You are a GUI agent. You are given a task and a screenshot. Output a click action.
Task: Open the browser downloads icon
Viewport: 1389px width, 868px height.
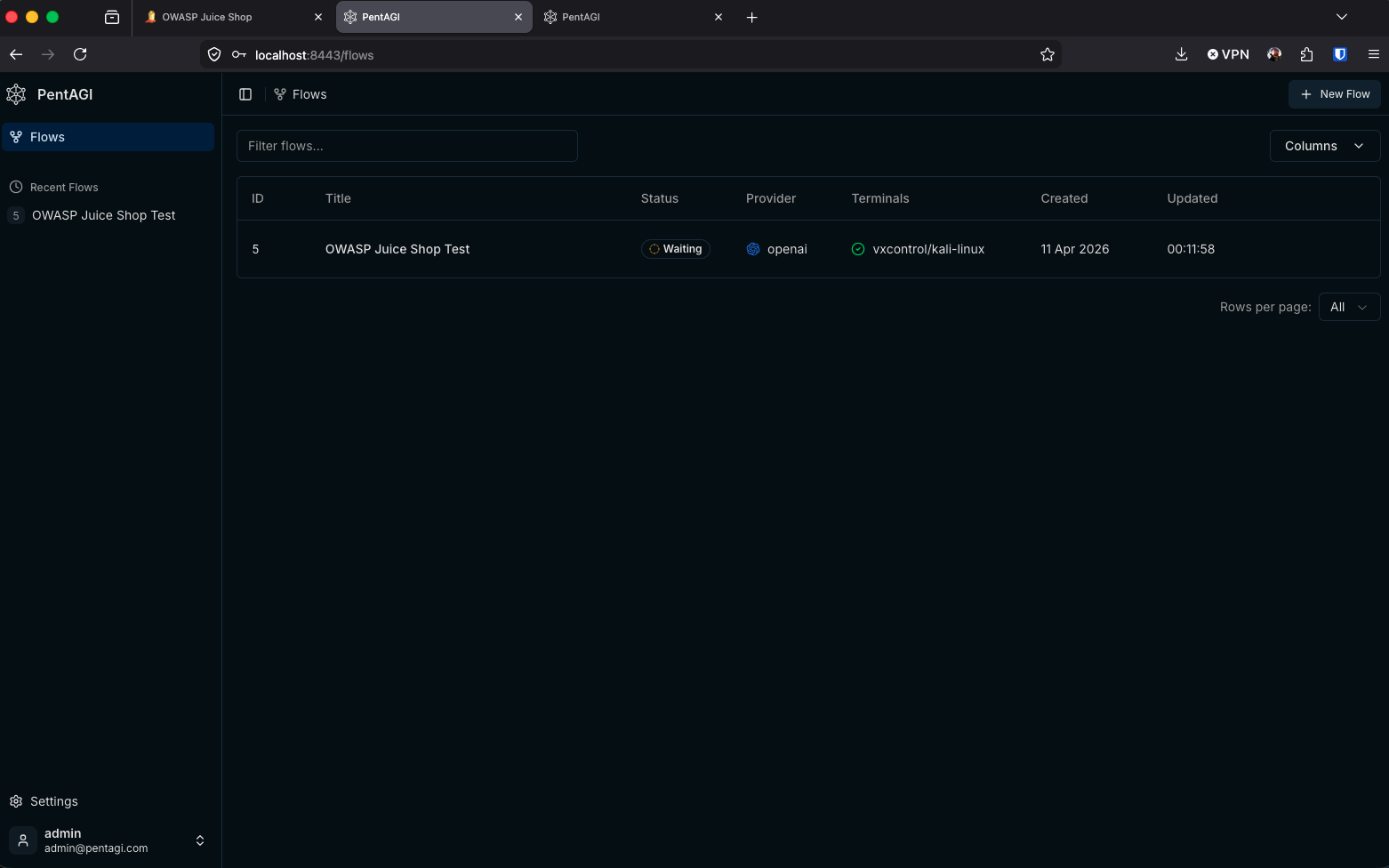tap(1181, 54)
